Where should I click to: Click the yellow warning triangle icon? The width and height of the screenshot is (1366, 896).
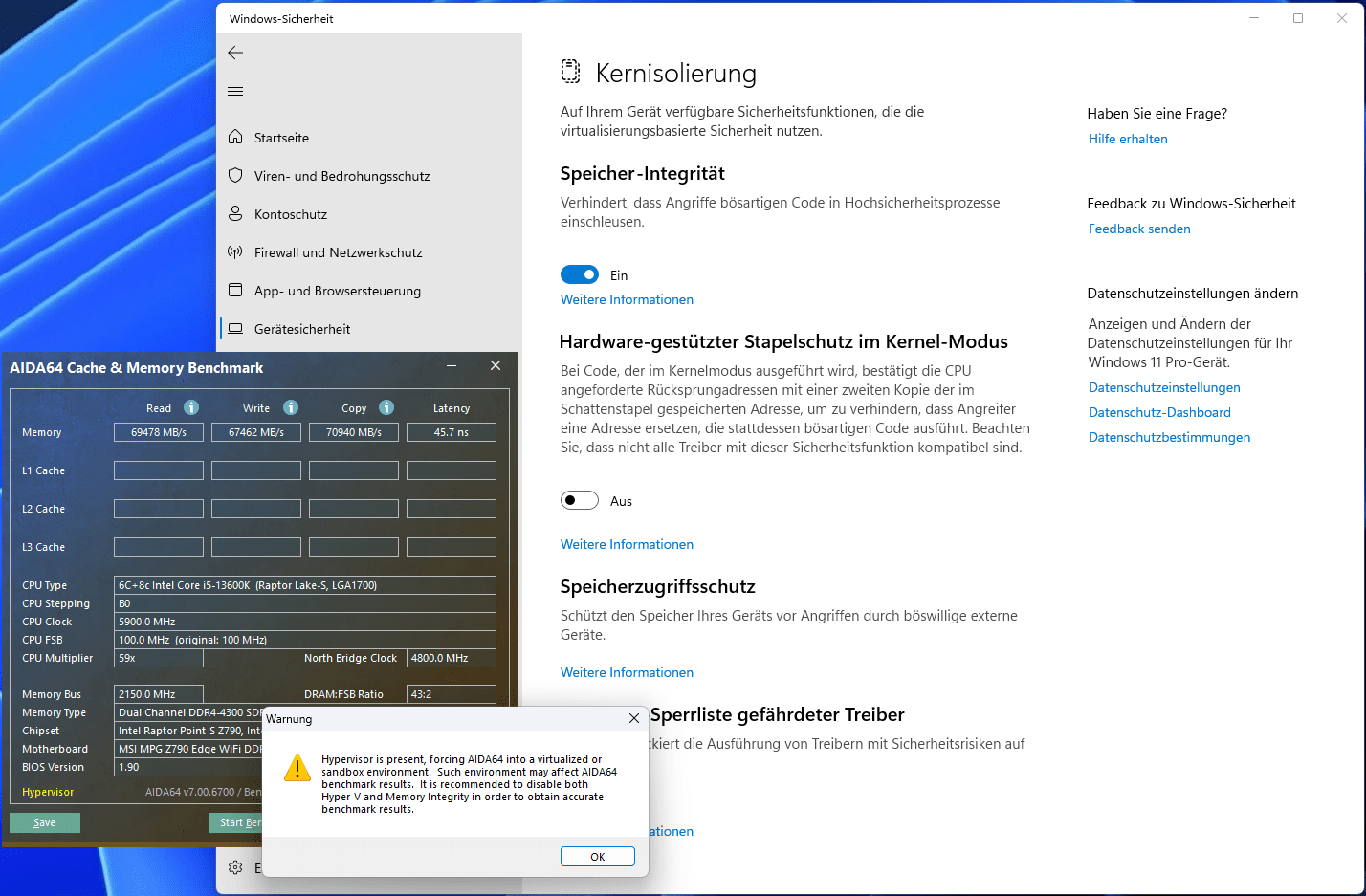pyautogui.click(x=297, y=769)
